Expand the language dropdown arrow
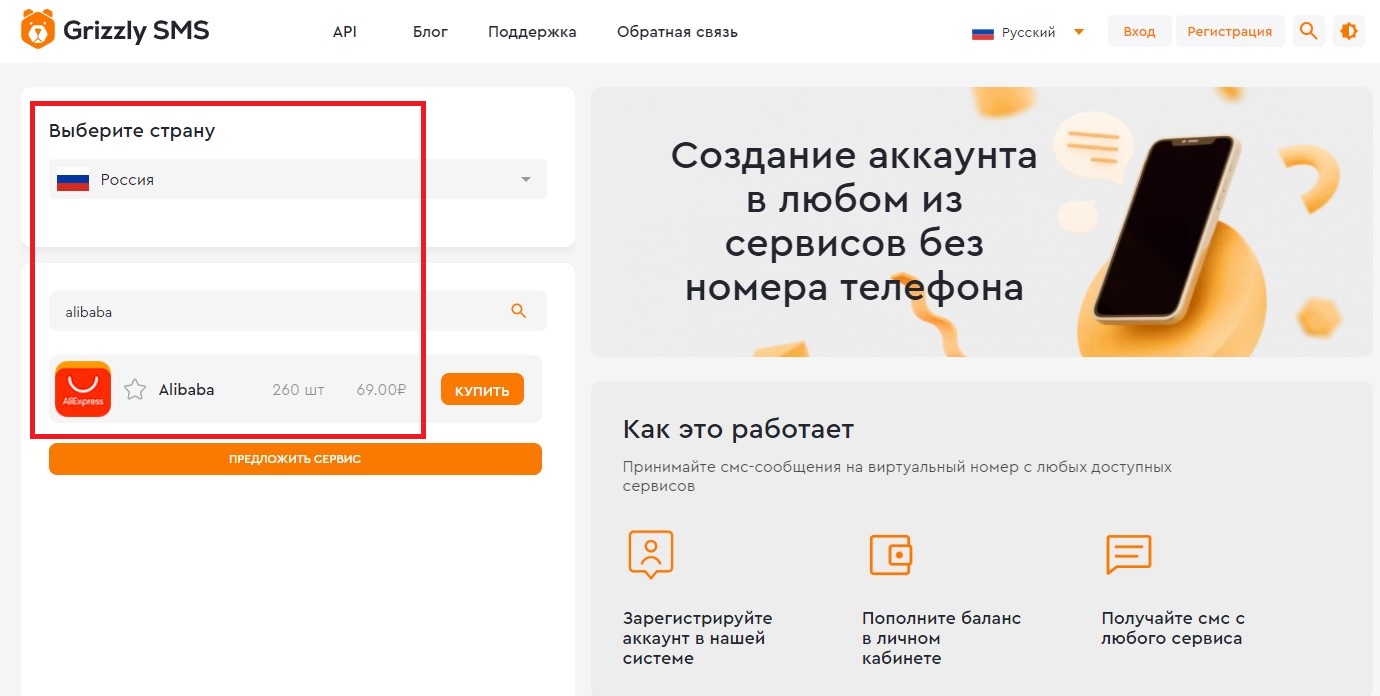Screen dimensions: 1380x696 1079,32
